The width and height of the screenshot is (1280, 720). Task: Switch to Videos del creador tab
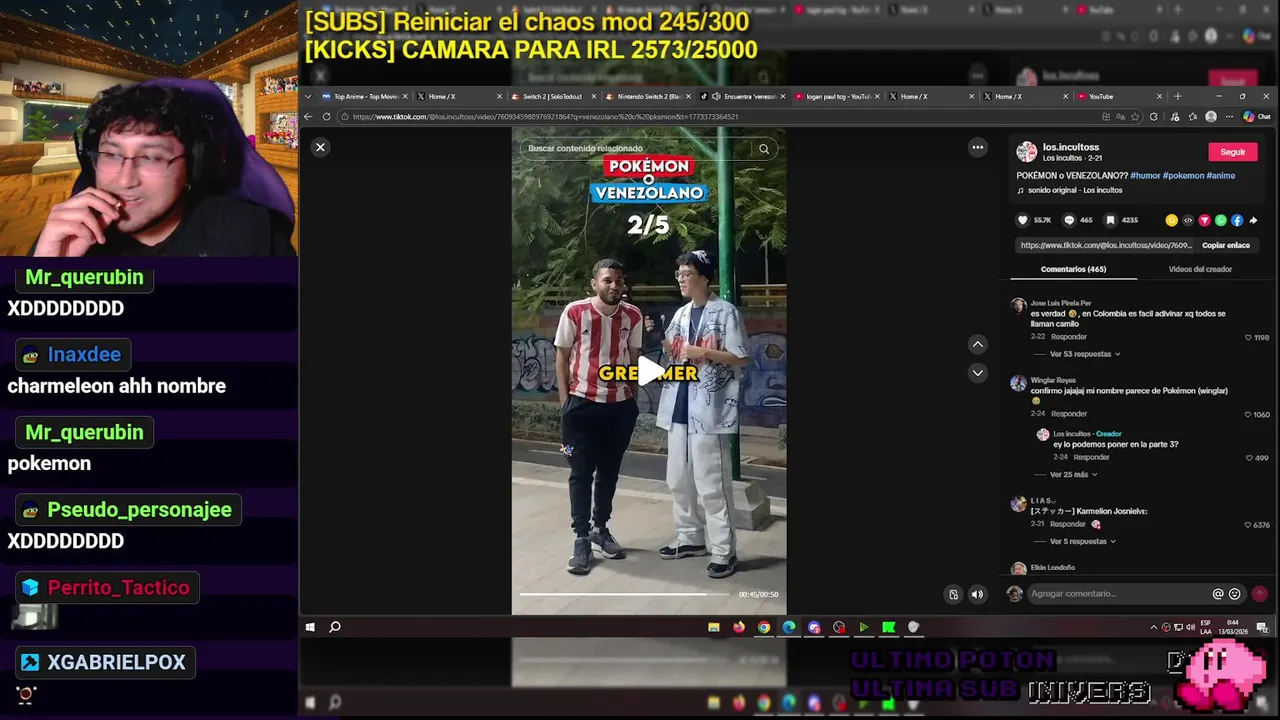click(1200, 269)
